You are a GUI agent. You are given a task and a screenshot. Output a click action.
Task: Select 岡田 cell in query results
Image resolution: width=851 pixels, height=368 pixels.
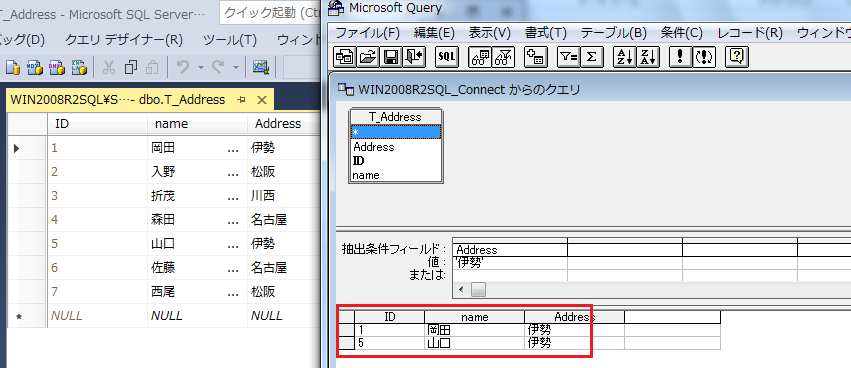tap(474, 329)
